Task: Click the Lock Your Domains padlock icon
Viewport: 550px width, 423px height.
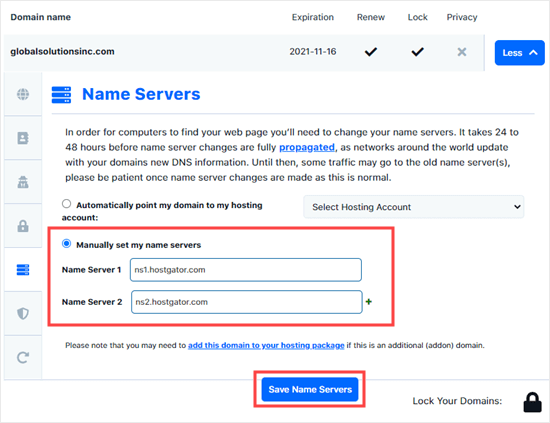Action: [x=532, y=402]
